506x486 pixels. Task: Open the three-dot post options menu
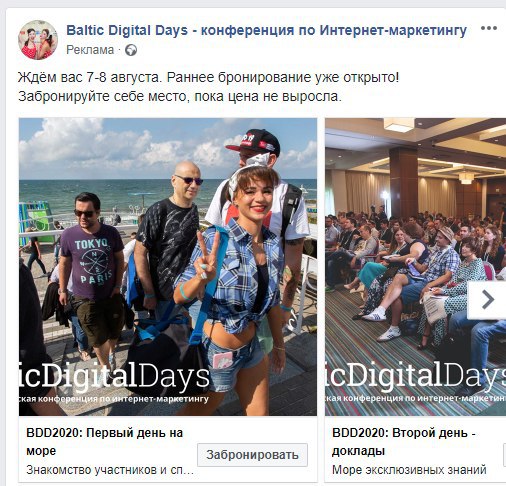(x=489, y=28)
